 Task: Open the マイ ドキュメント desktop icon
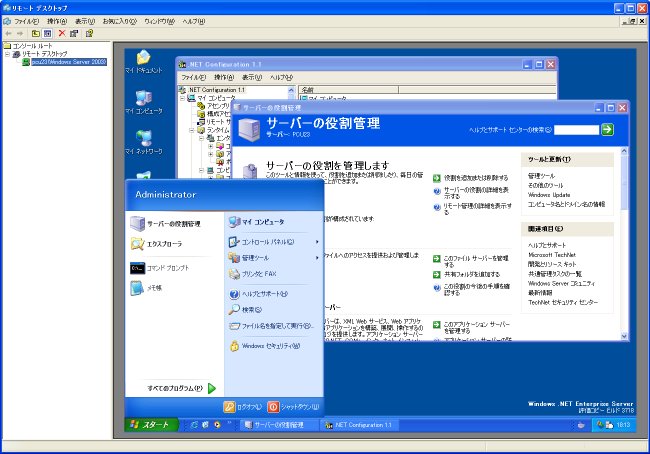click(144, 61)
